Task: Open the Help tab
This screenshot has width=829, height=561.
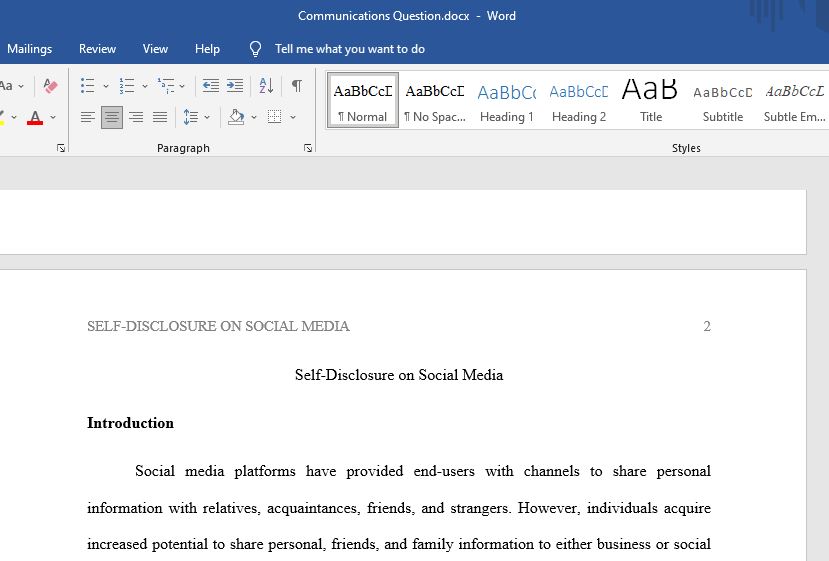Action: (207, 49)
